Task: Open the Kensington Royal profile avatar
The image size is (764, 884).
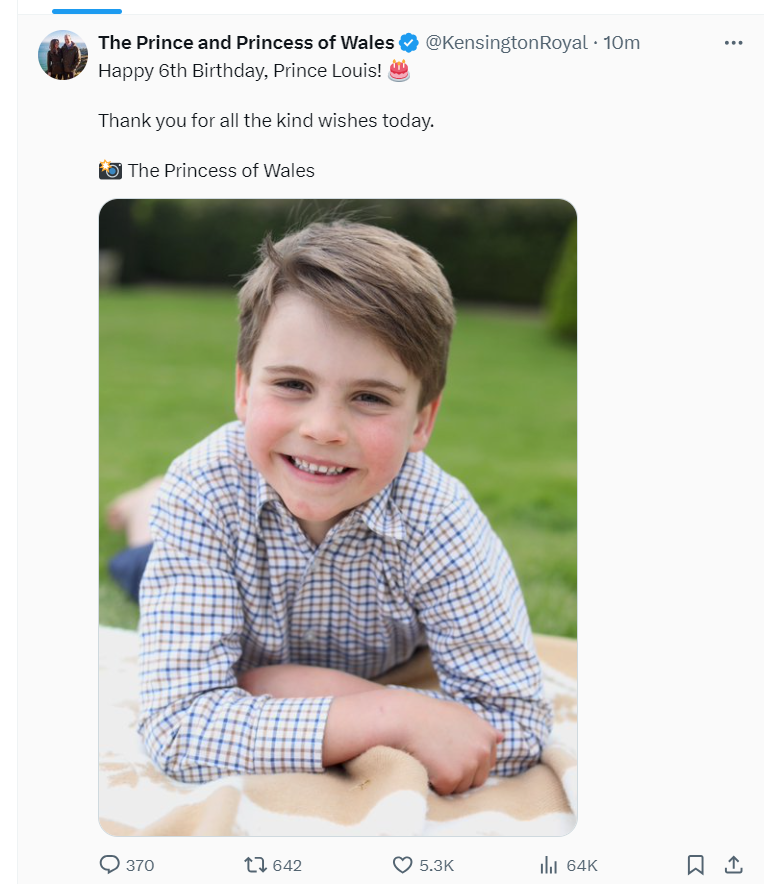Action: (63, 55)
